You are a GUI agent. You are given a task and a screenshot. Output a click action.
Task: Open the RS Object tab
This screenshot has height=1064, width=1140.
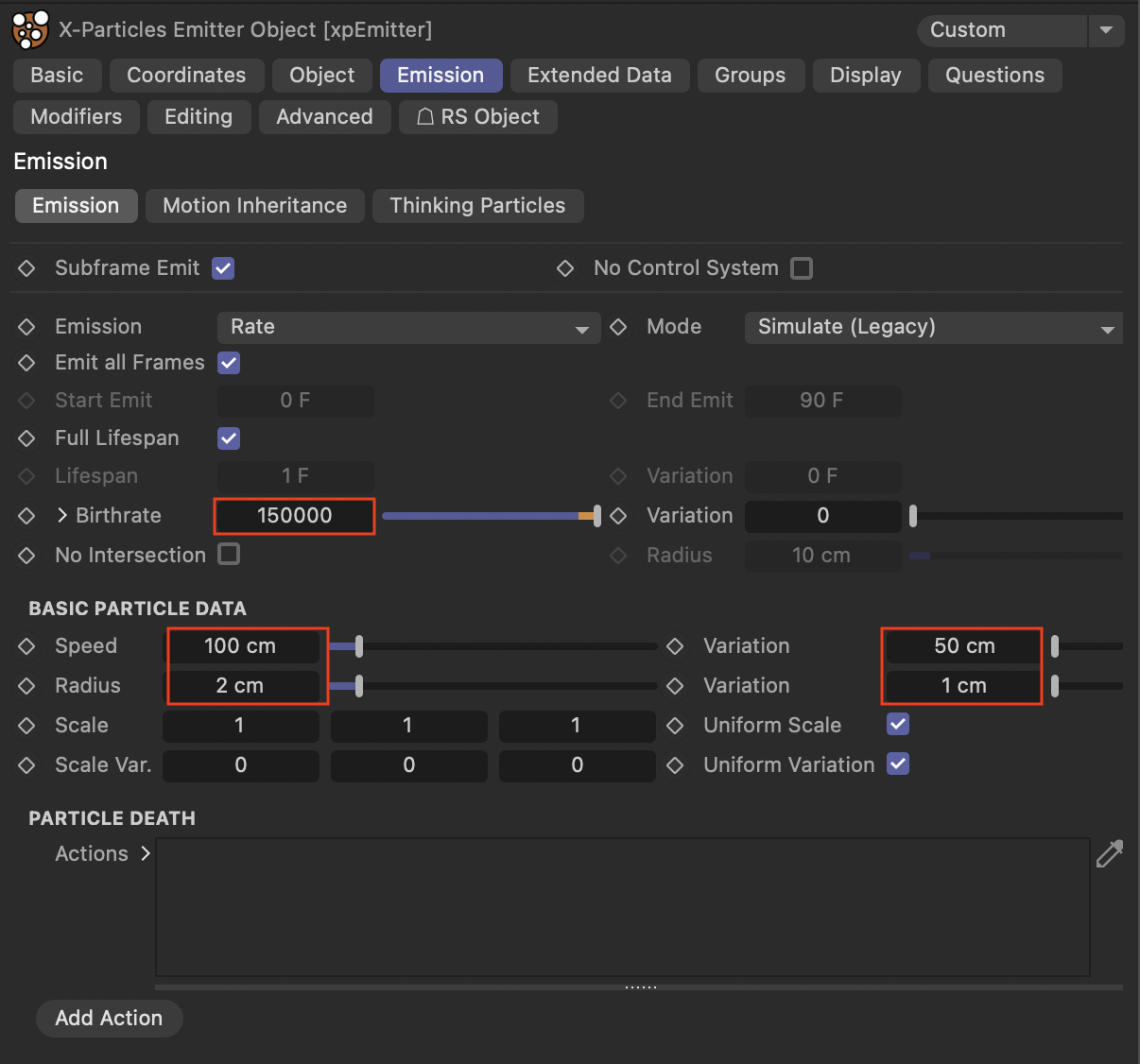[x=478, y=117]
